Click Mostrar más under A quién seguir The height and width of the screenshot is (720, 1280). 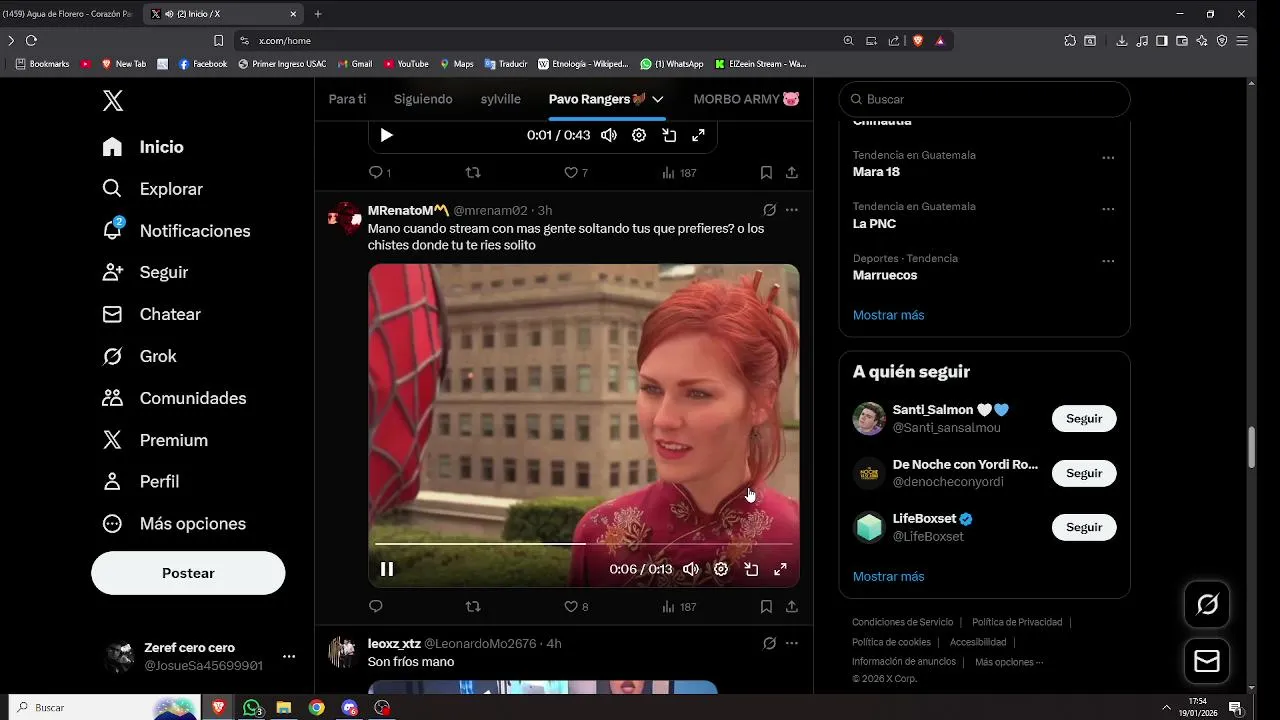[x=888, y=576]
